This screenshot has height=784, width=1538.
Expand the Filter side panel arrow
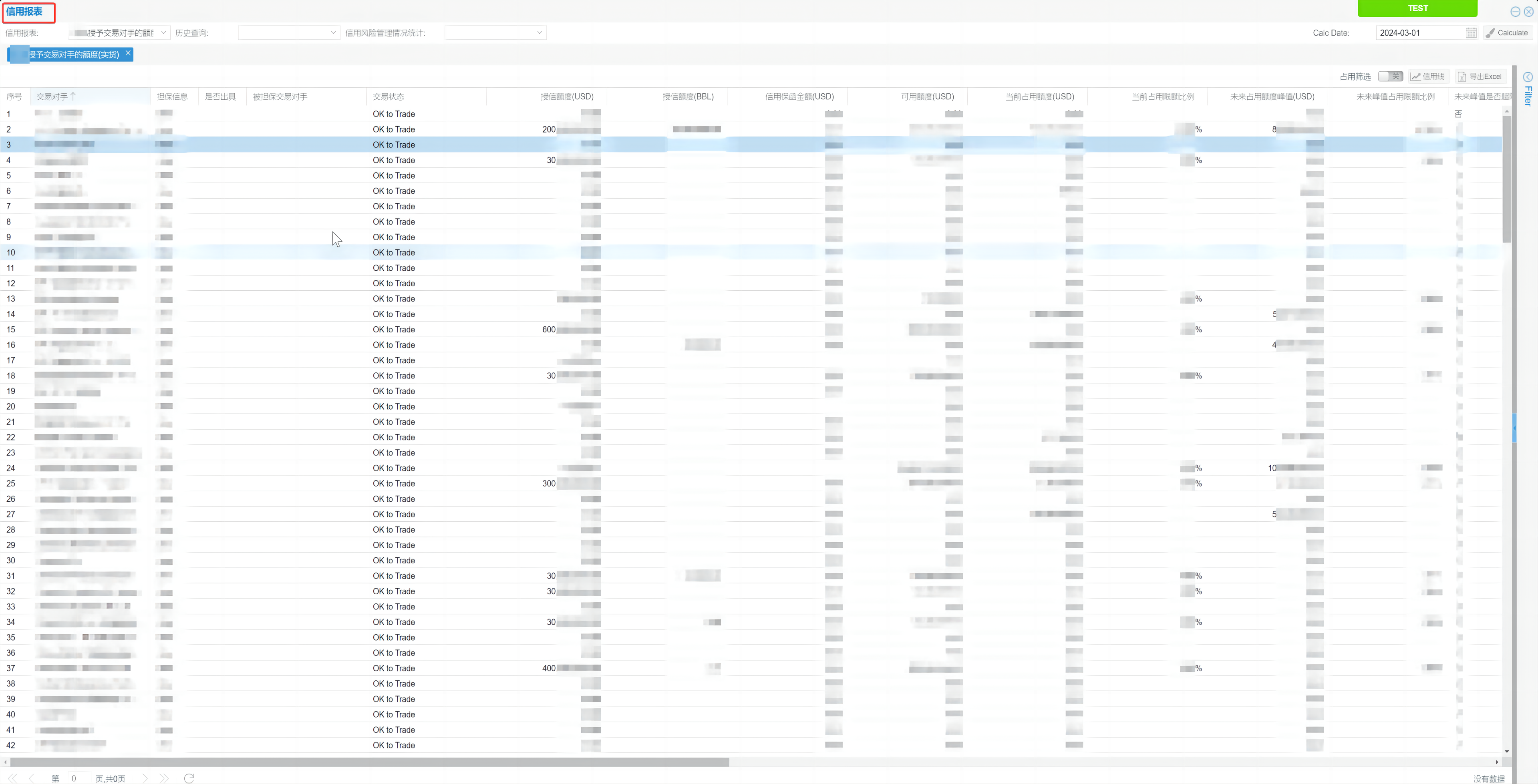pyautogui.click(x=1528, y=77)
